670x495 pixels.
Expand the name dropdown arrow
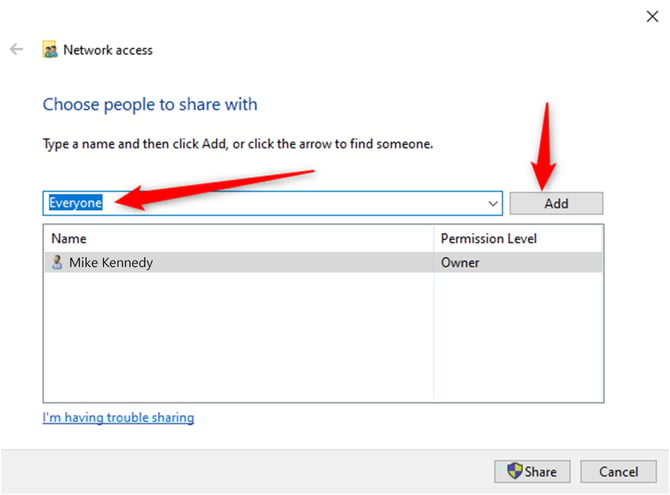(x=493, y=203)
